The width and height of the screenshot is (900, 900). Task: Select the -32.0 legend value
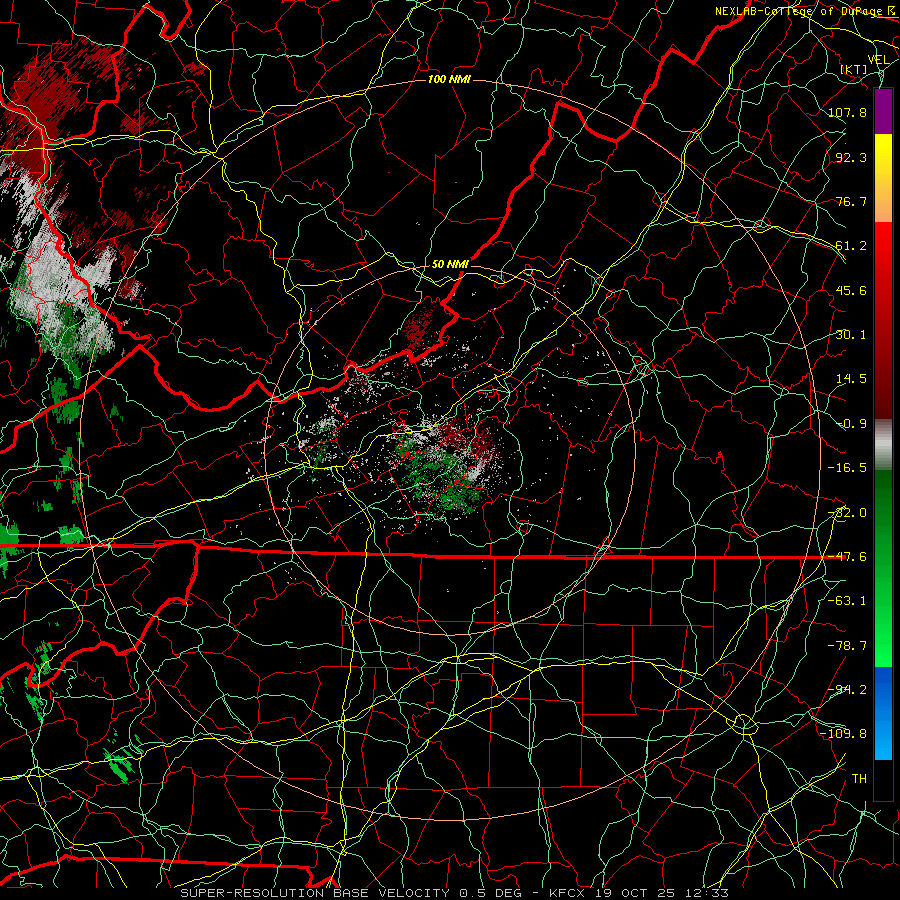point(847,513)
